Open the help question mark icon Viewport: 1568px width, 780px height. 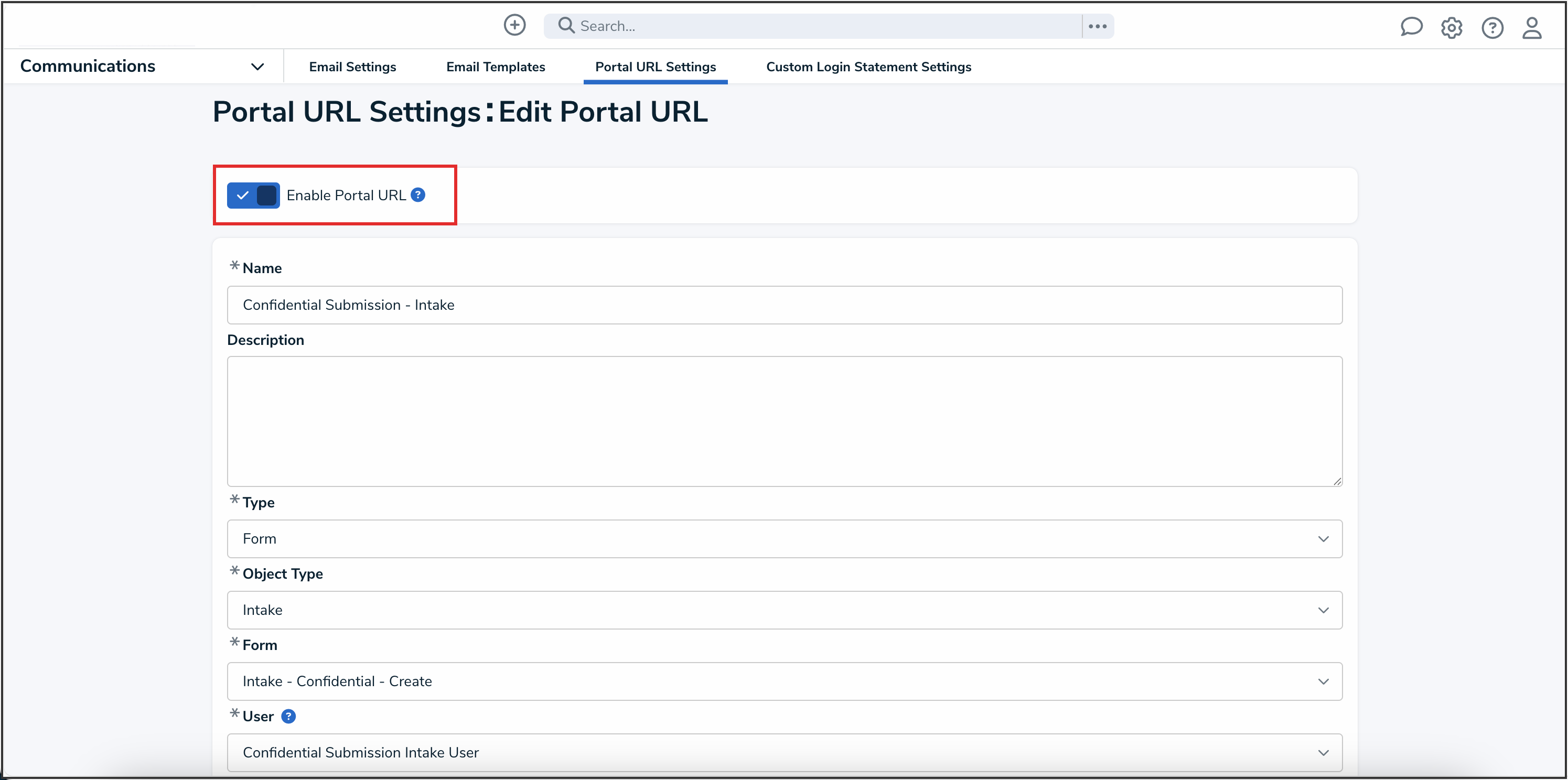tap(1492, 28)
